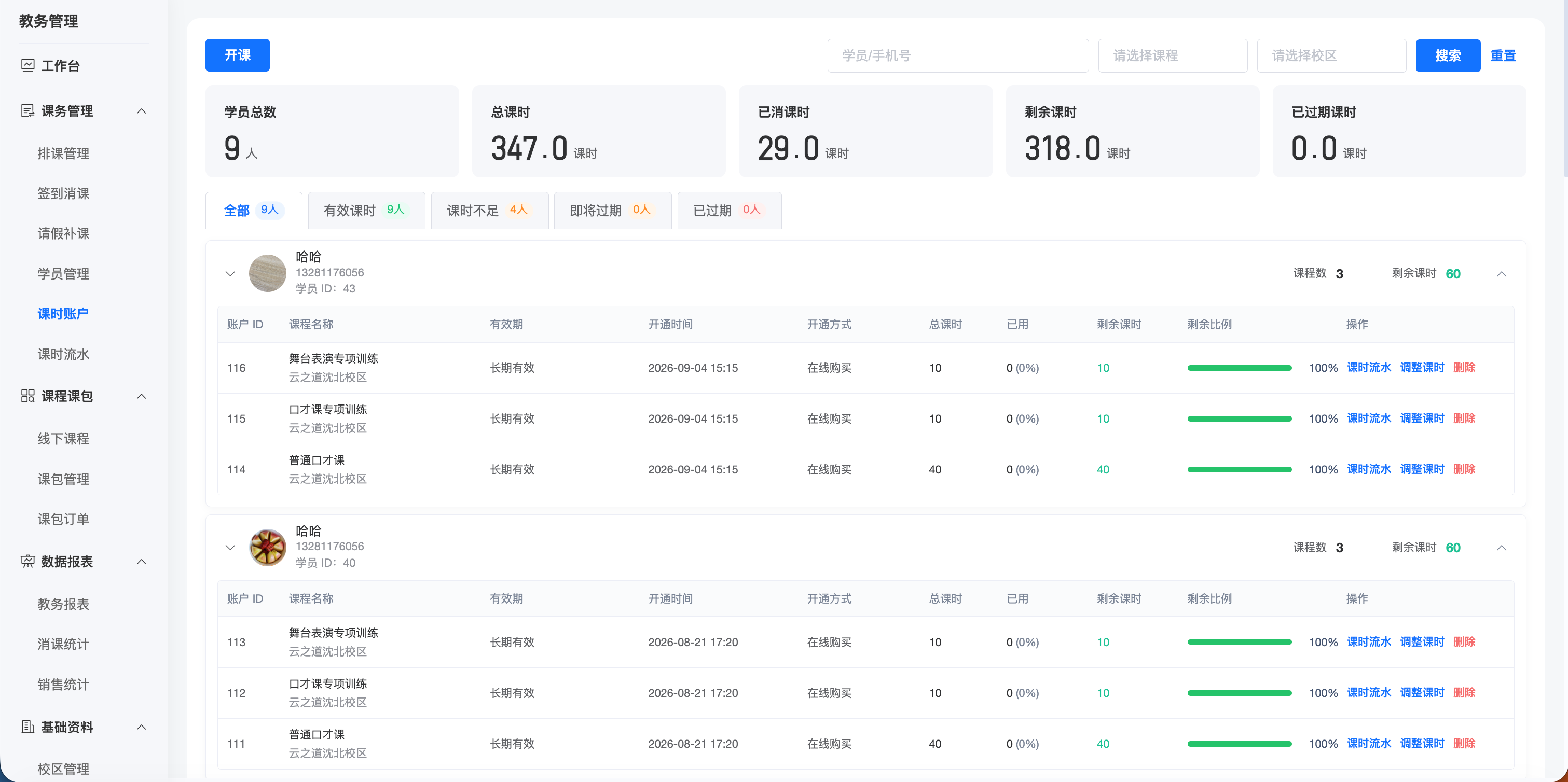Open the 请选择校区 dropdown
Viewport: 1568px width, 782px height.
(x=1331, y=55)
